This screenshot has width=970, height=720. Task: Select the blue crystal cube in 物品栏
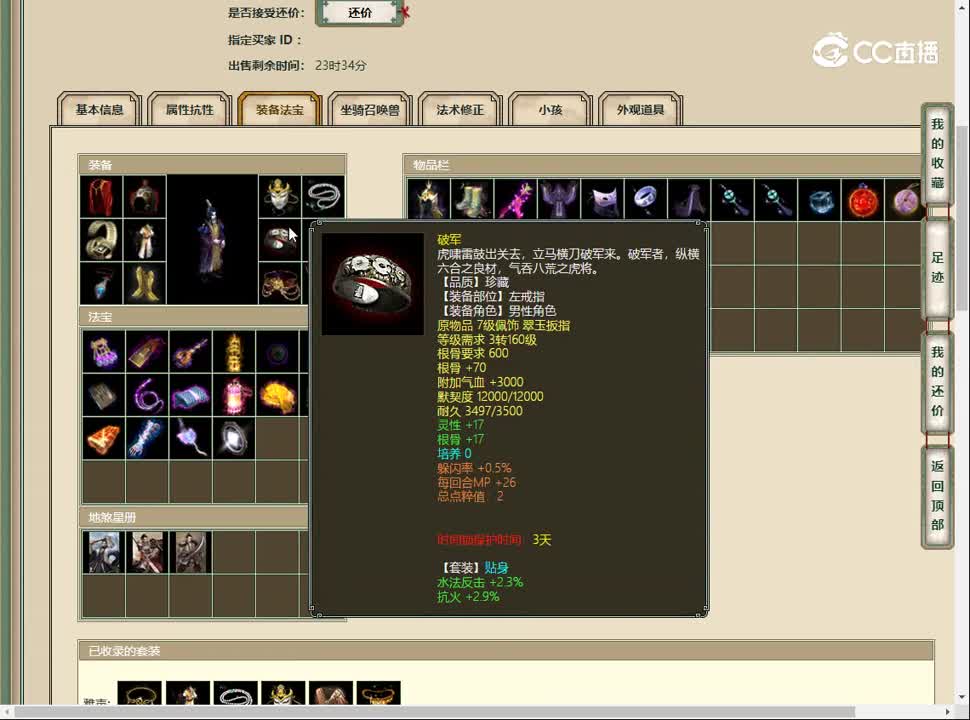point(819,200)
